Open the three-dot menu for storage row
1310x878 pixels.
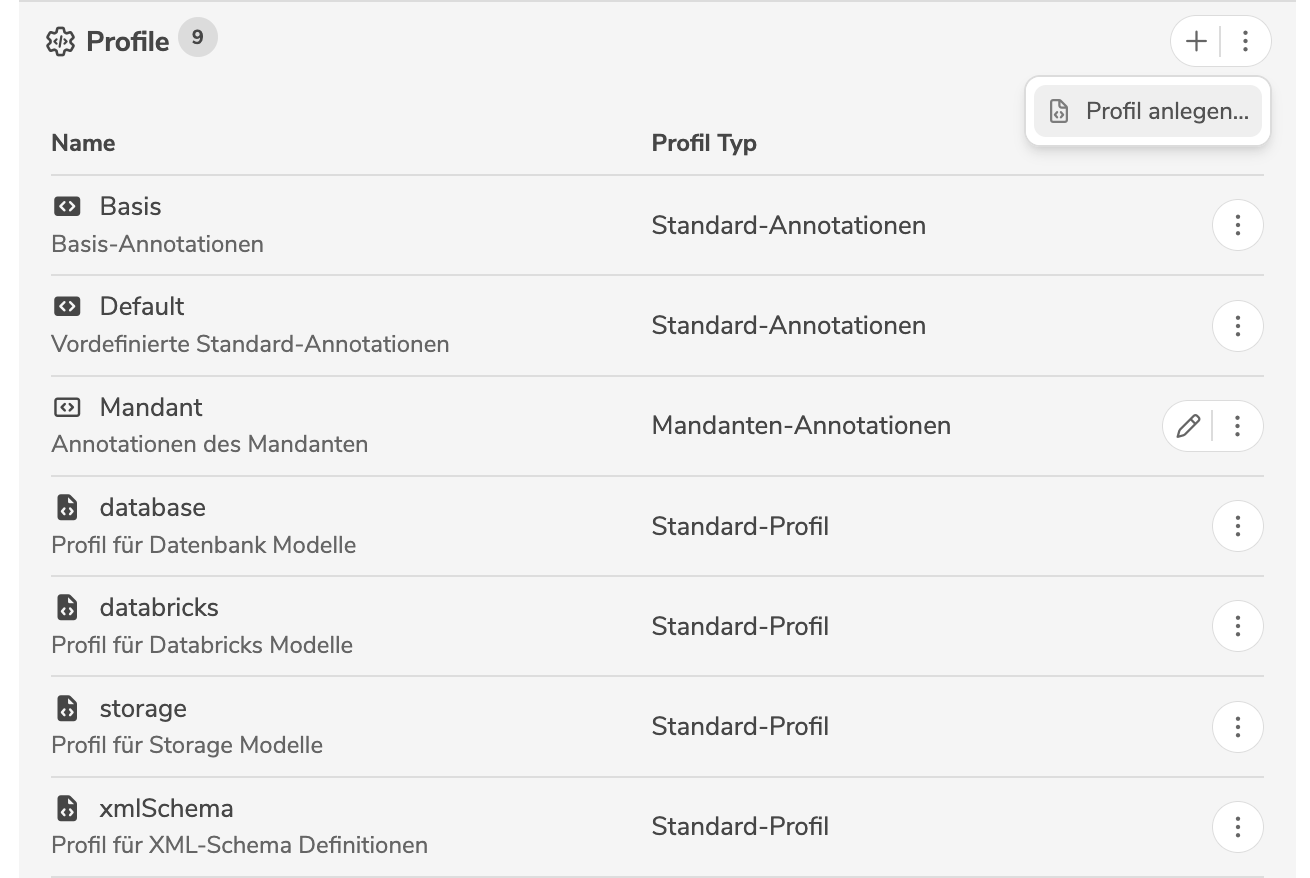click(1237, 727)
